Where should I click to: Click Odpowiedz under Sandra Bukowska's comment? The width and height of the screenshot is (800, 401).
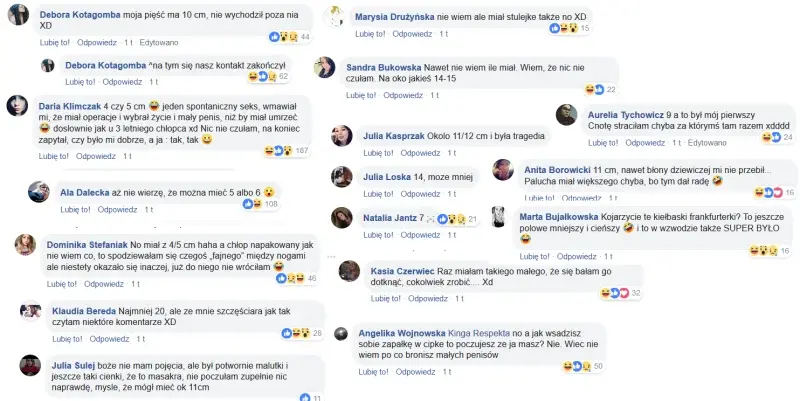tap(404, 95)
